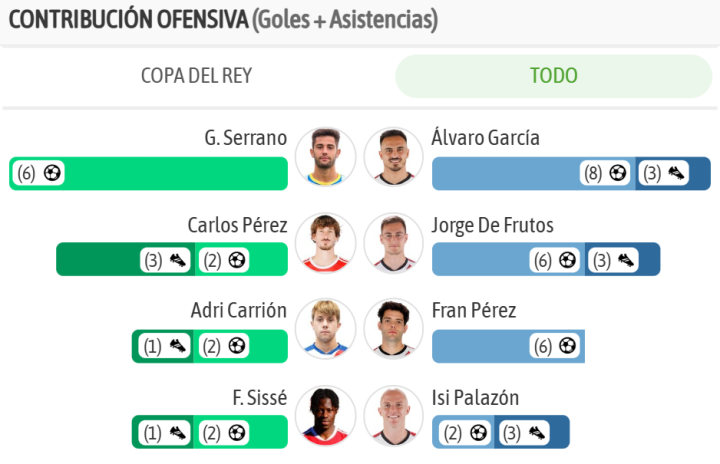Click G. Serrano's player photo
This screenshot has height=464, width=720.
pyautogui.click(x=325, y=158)
